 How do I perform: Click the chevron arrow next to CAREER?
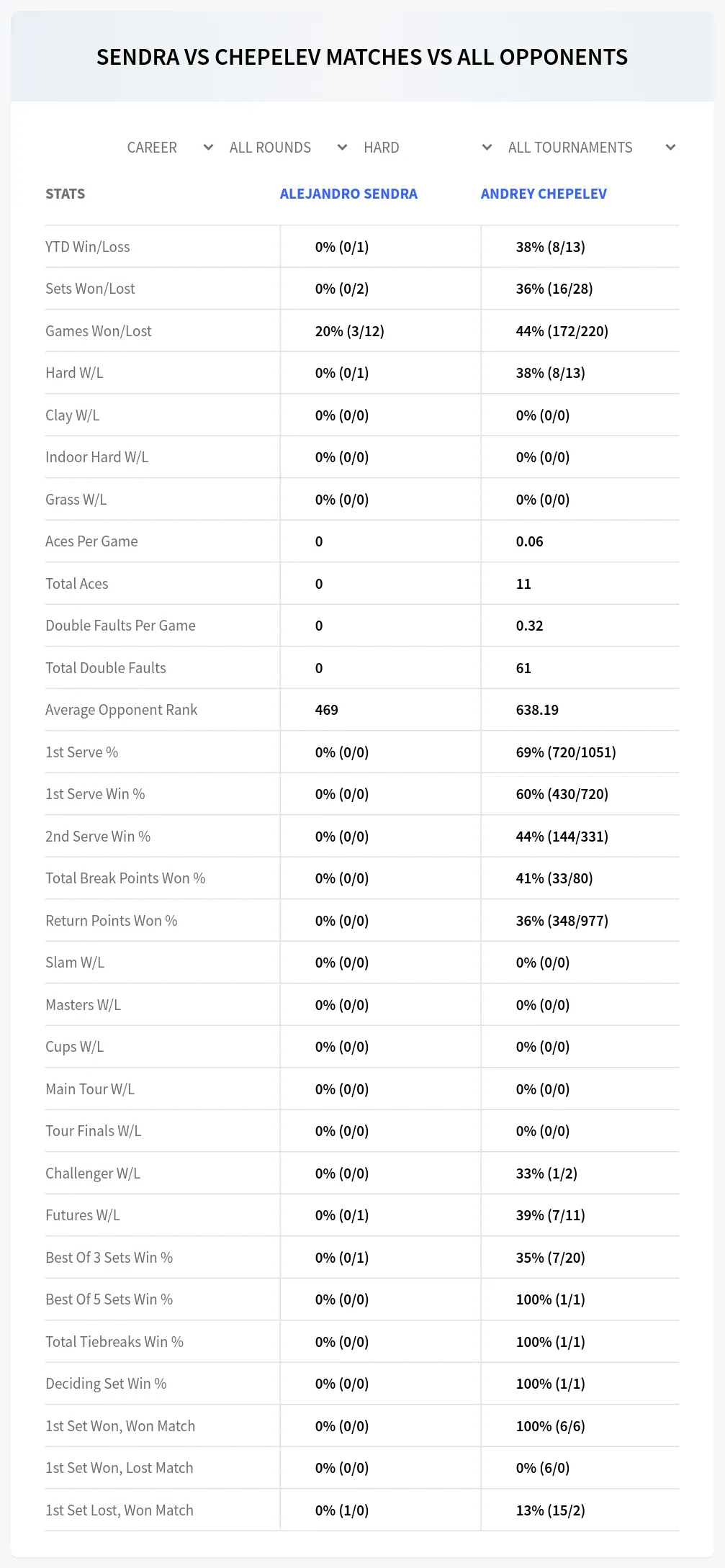click(x=208, y=148)
